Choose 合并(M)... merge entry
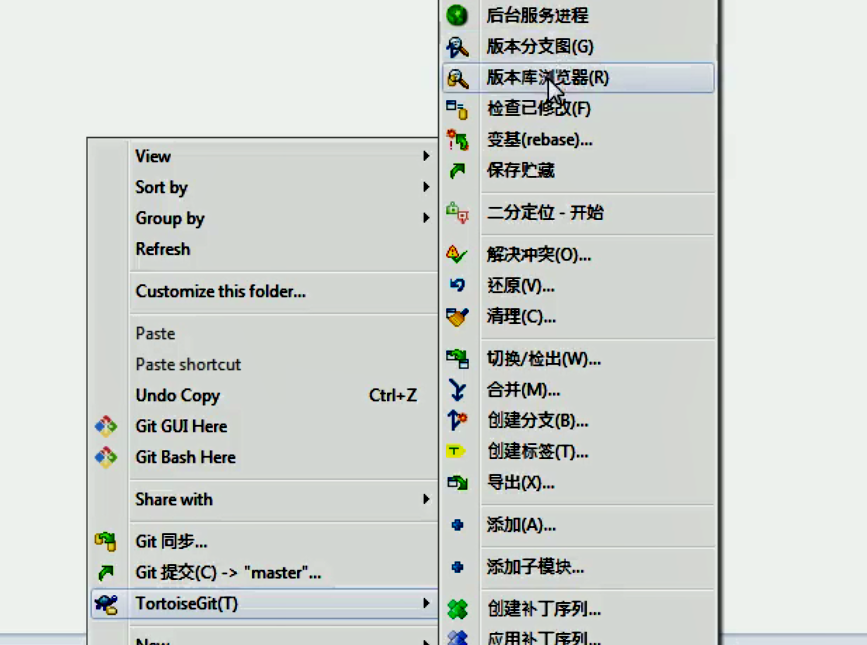The image size is (867, 645). [x=578, y=390]
